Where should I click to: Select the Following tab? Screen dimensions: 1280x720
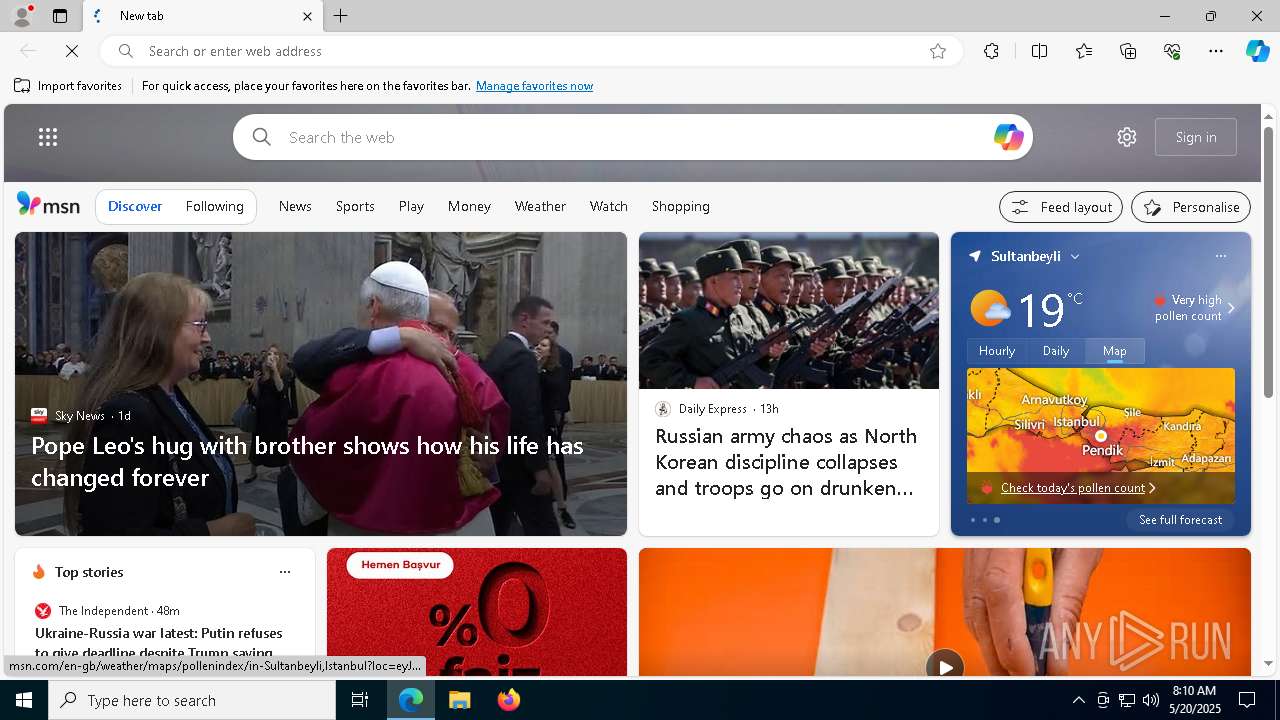pos(214,206)
